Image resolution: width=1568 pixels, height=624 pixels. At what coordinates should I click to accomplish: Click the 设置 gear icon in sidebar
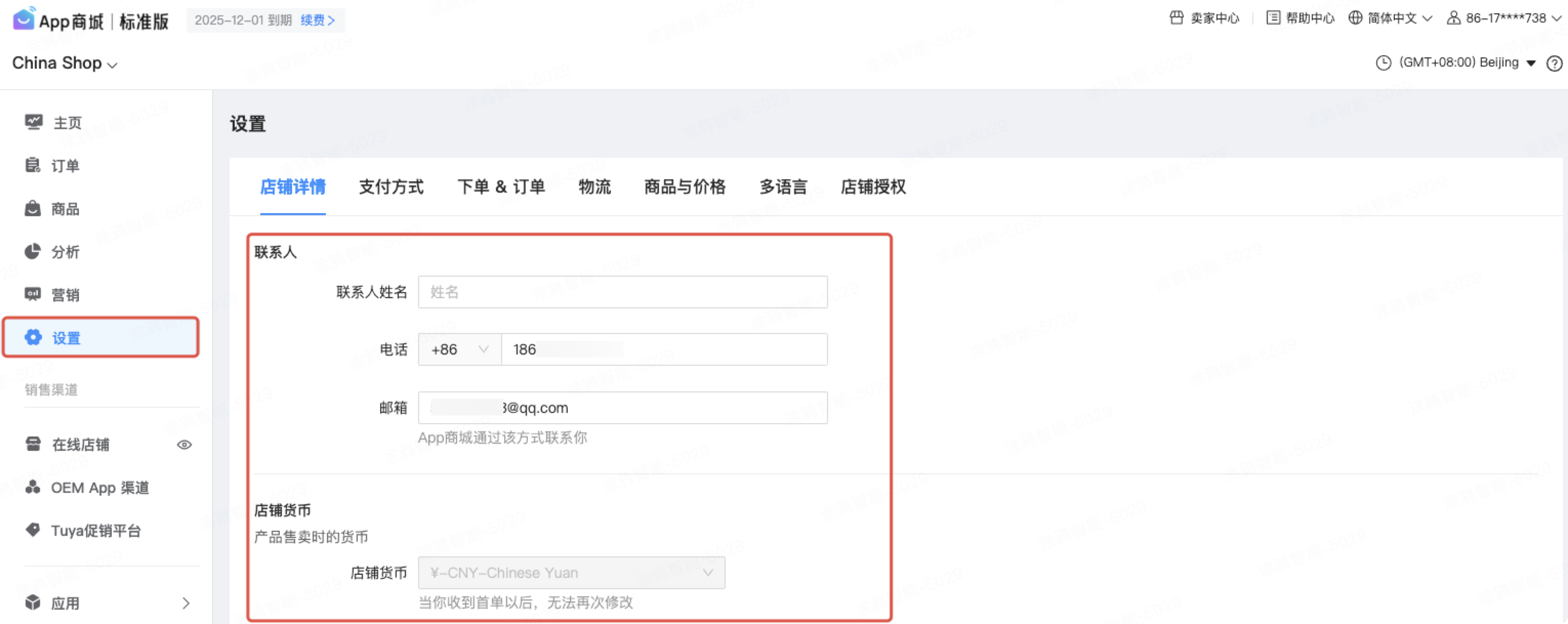pyautogui.click(x=33, y=337)
